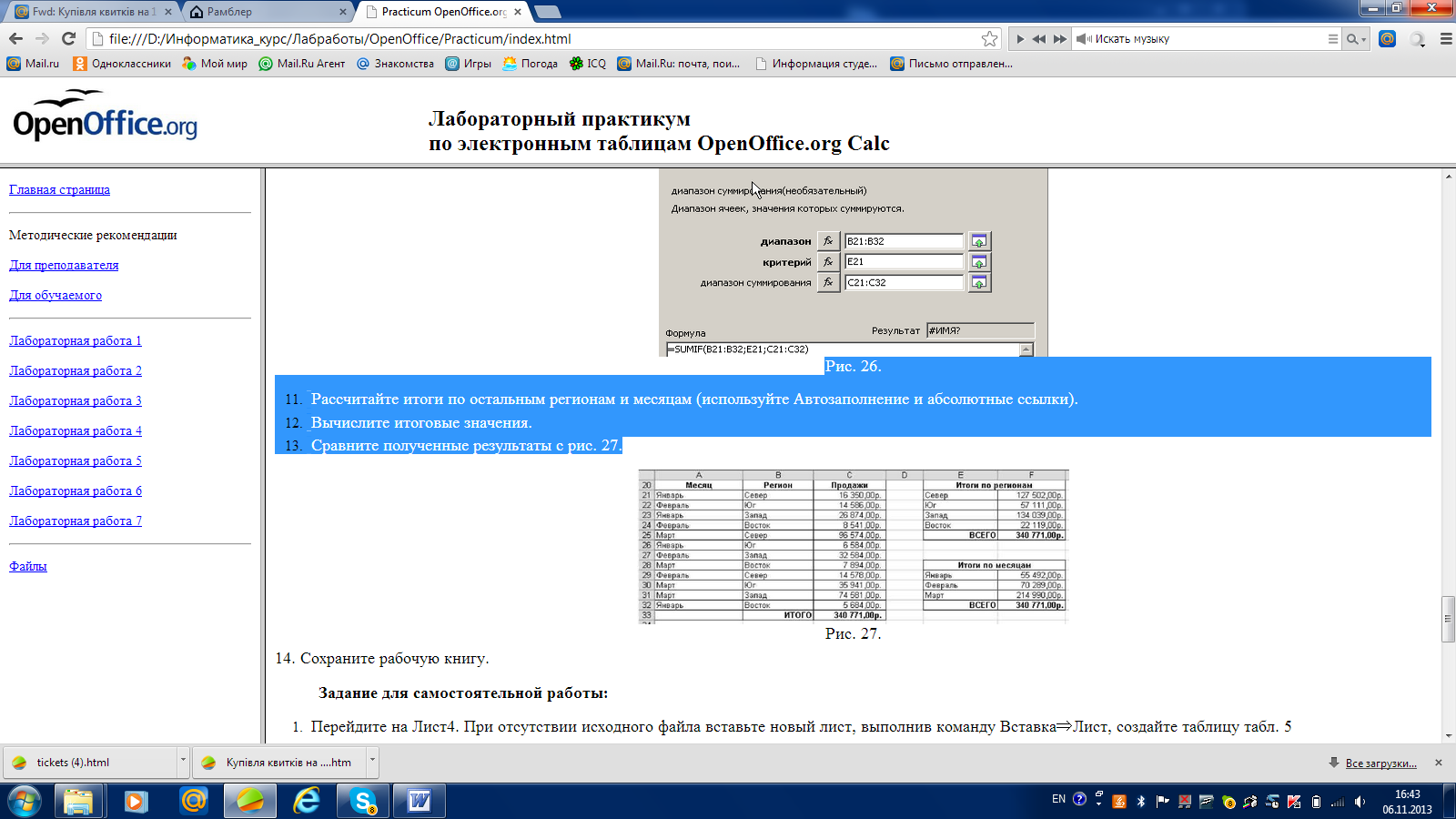The image size is (1456, 819).
Task: Open the Файлы link
Action: 28,566
